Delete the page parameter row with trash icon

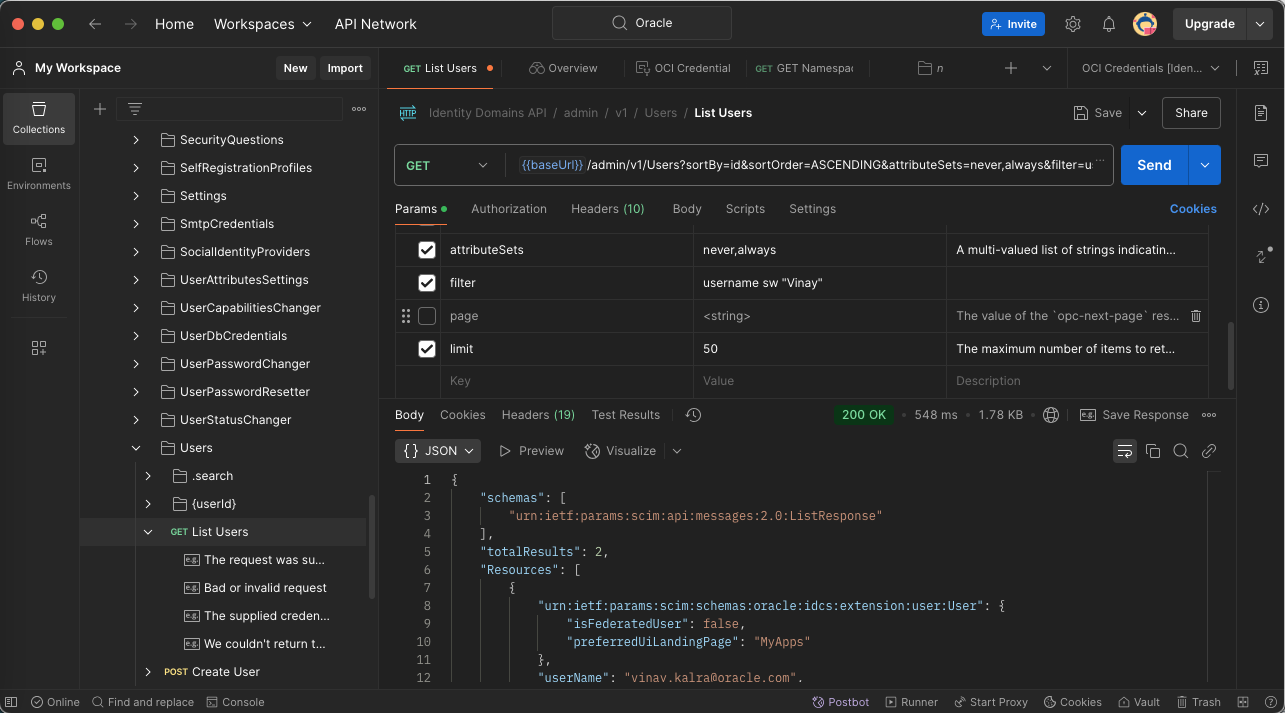coord(1195,316)
